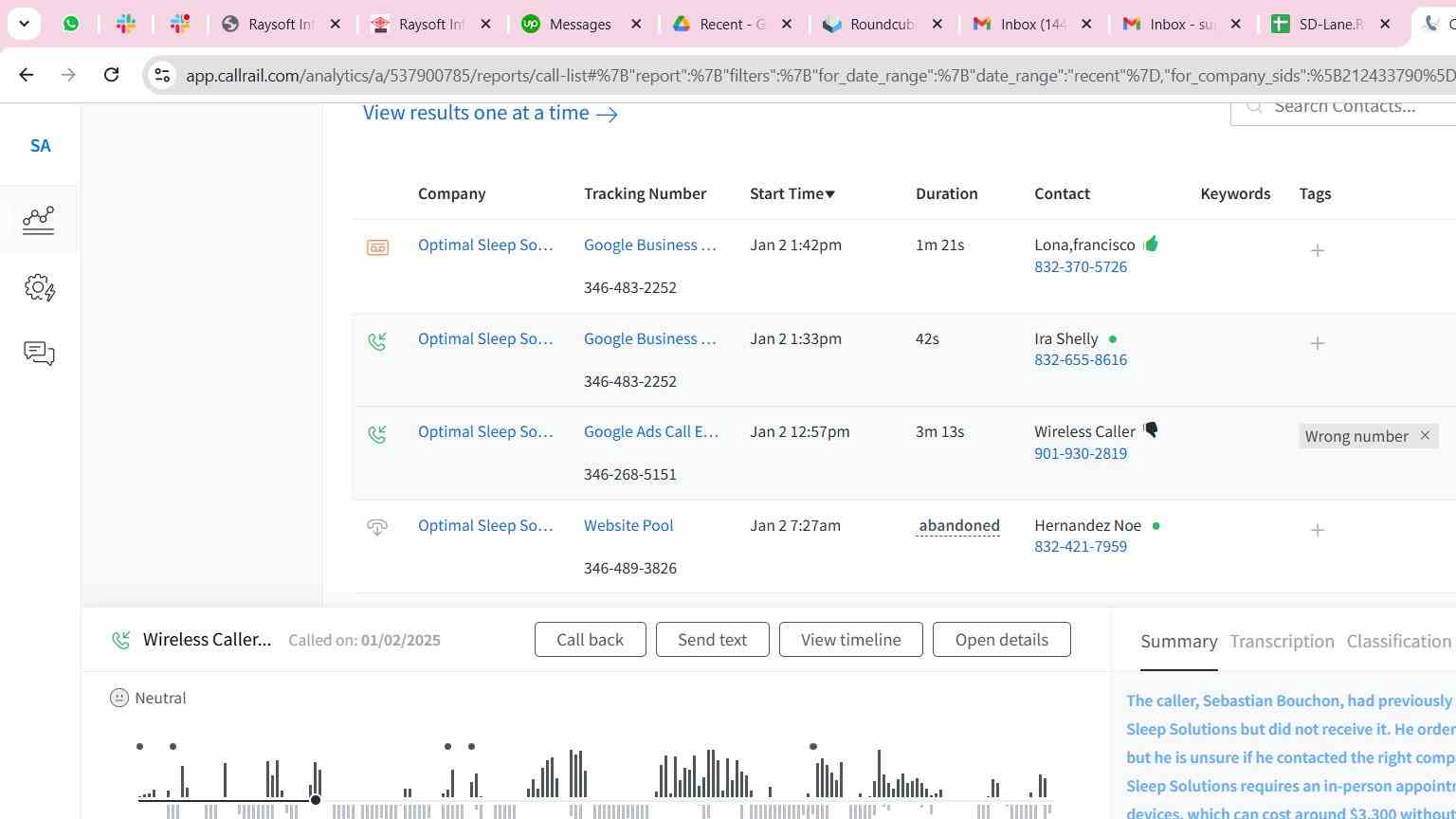Click the Company column header

[451, 193]
